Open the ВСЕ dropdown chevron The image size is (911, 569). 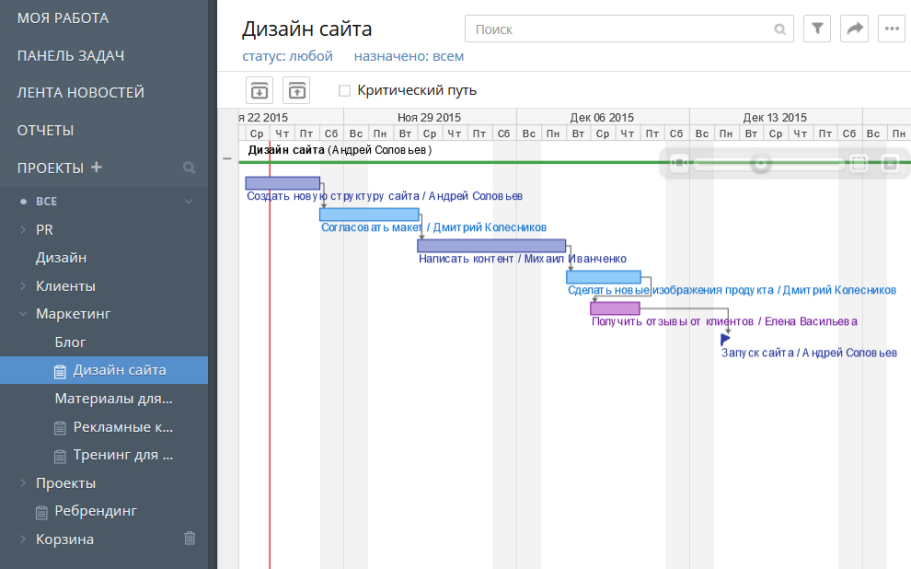[189, 202]
